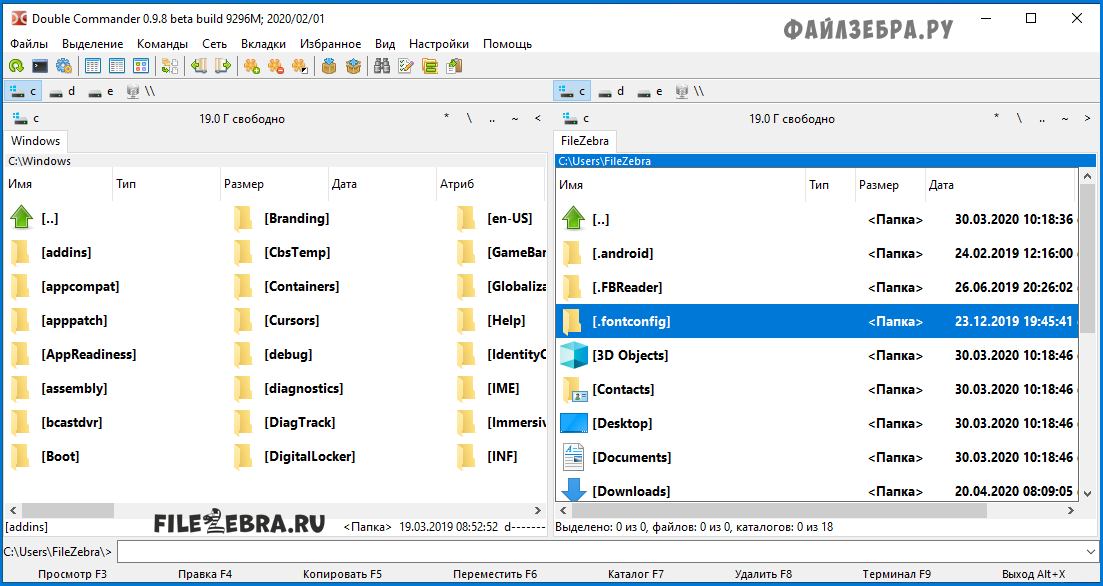Screen dimensions: 1103x586
Task: Open file search binoculars icon
Action: 382,66
